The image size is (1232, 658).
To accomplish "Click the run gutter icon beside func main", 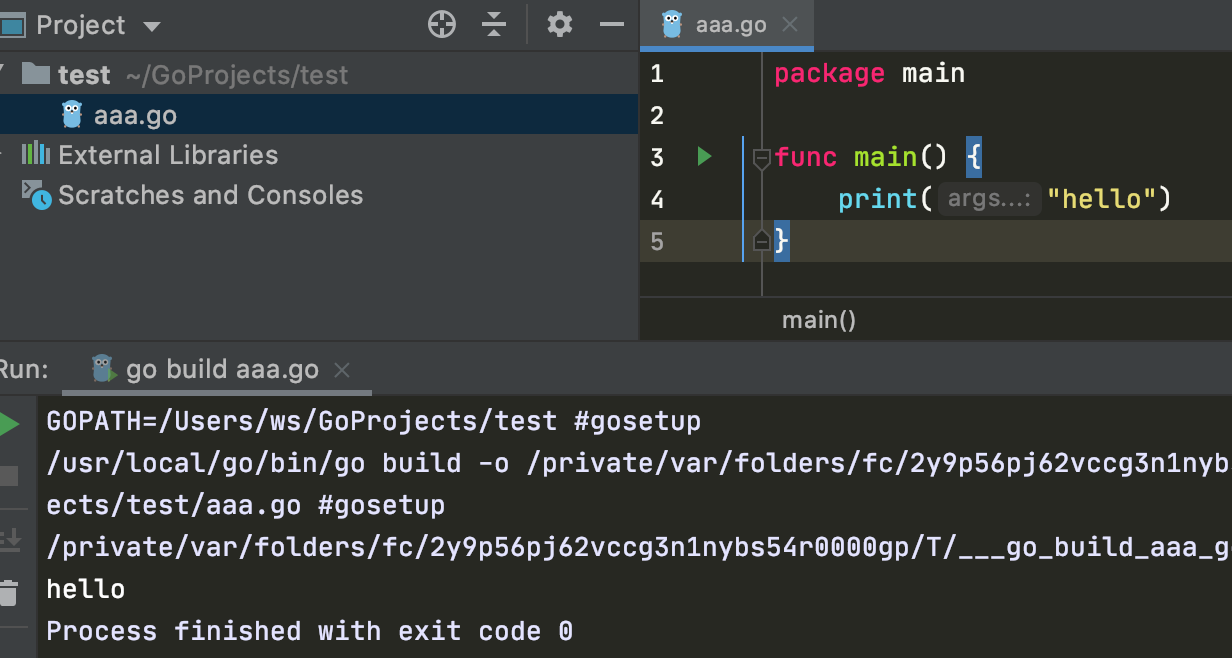I will pyautogui.click(x=705, y=156).
